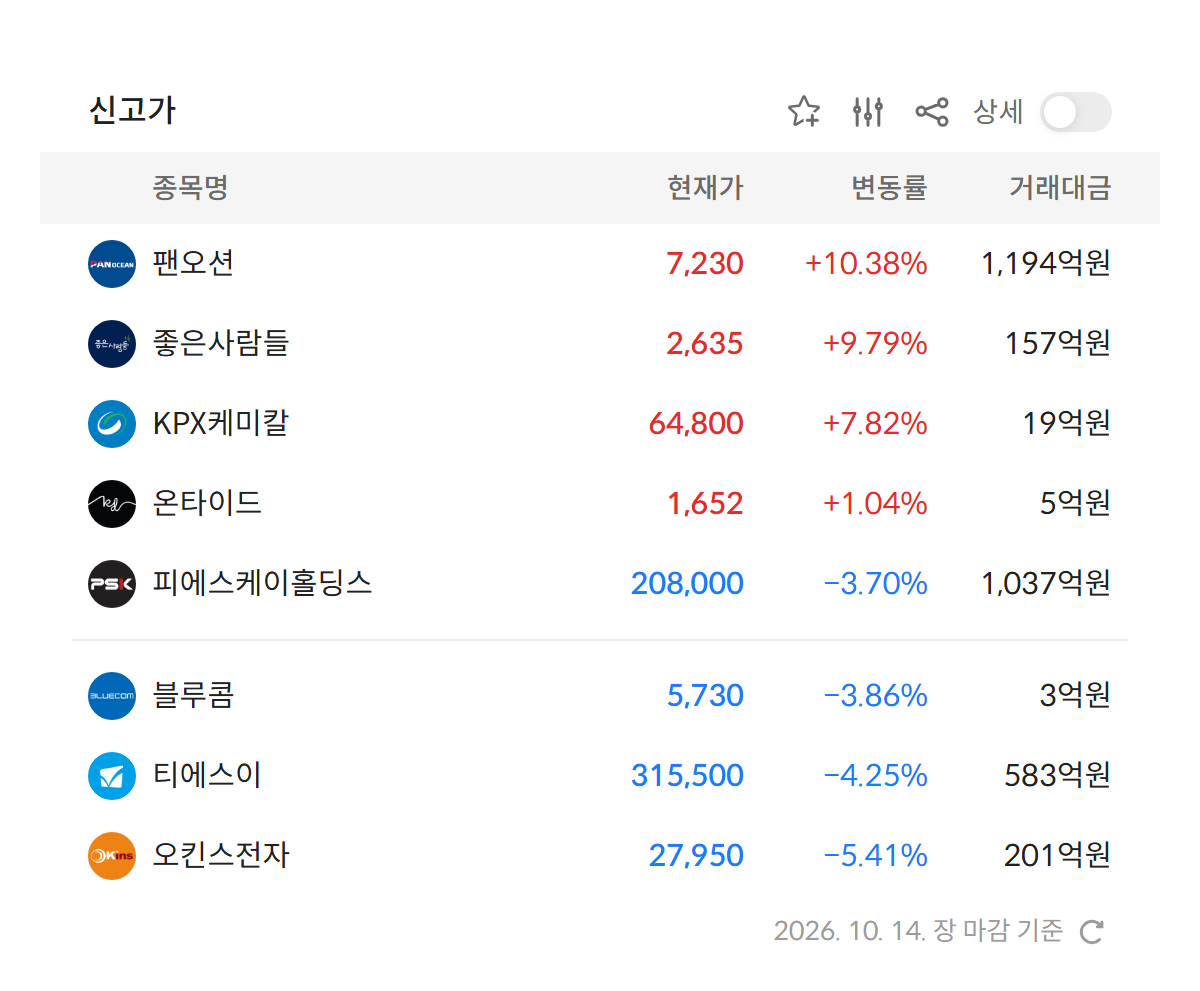The width and height of the screenshot is (1200, 991).
Task: Open the 피에스케이홀딩스 stock name
Action: coord(262,584)
